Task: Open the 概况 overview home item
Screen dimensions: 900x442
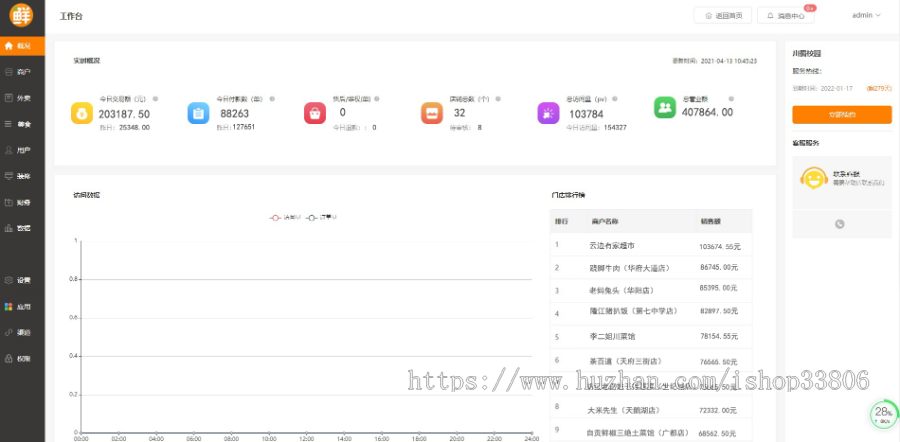Action: 22,46
